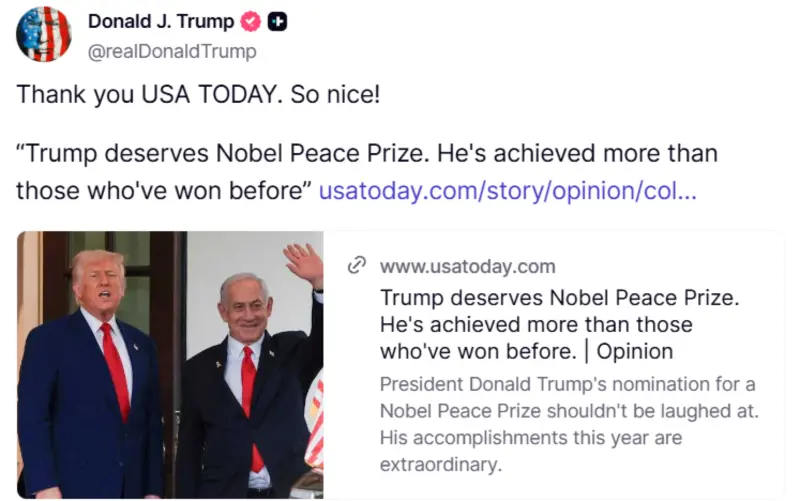This screenshot has height=501, width=800.
Task: Click the phrase 'those who've won before'
Action: click(x=163, y=191)
